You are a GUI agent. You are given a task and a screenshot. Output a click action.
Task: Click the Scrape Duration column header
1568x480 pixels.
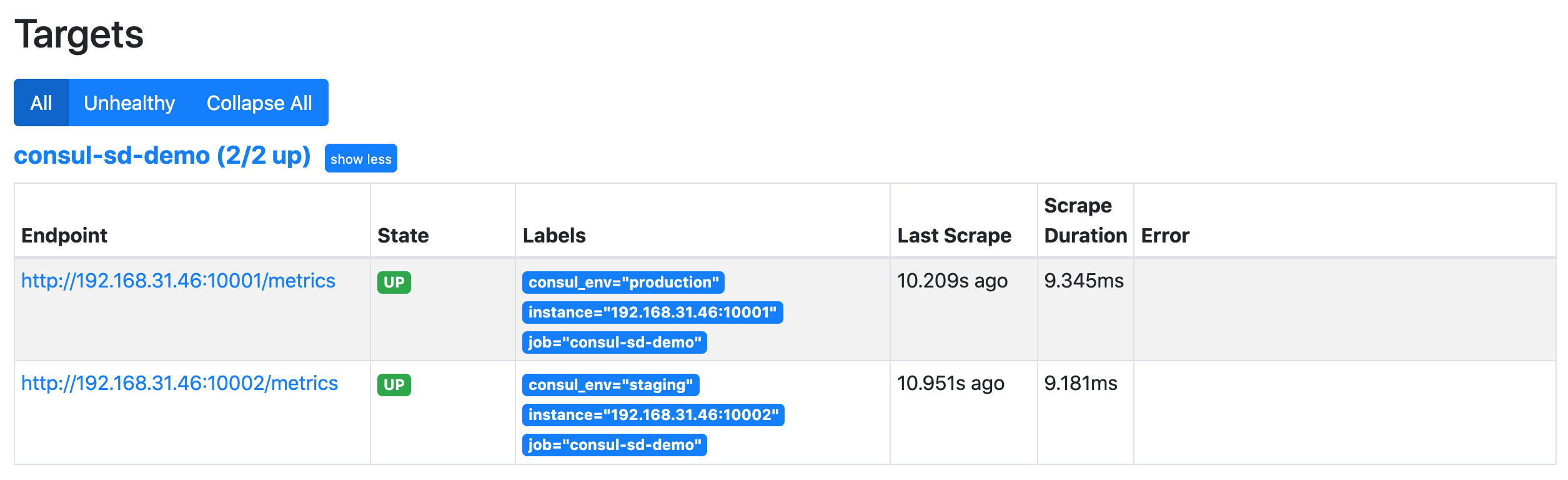point(1086,221)
